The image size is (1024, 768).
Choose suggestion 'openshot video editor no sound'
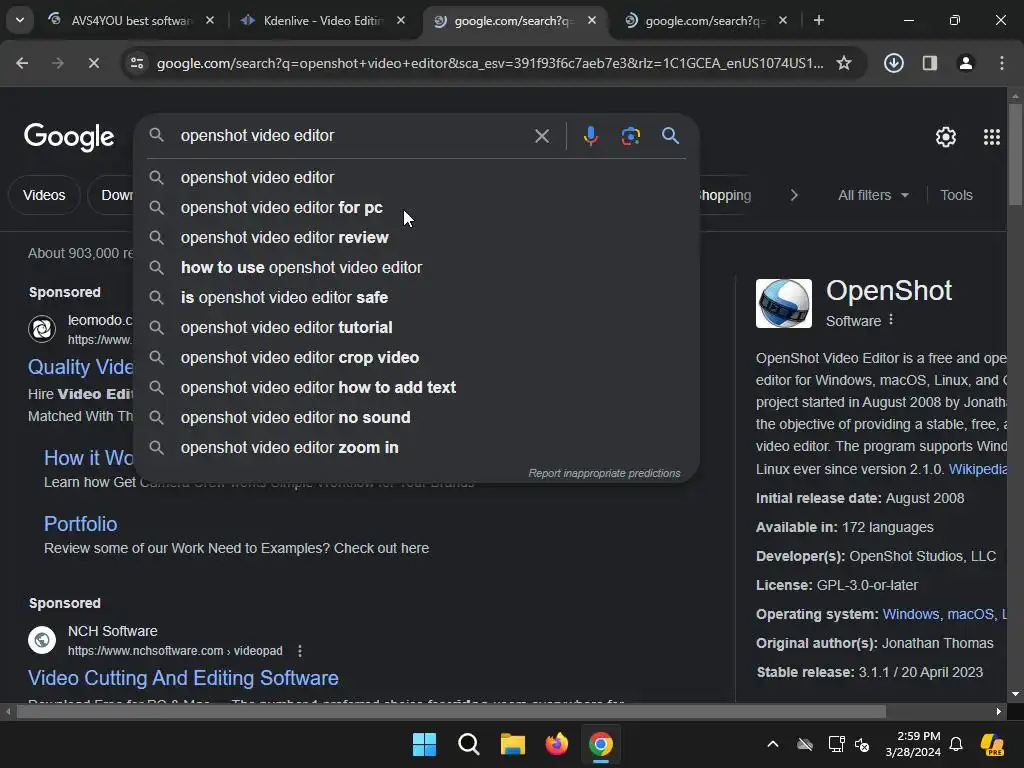(416, 418)
